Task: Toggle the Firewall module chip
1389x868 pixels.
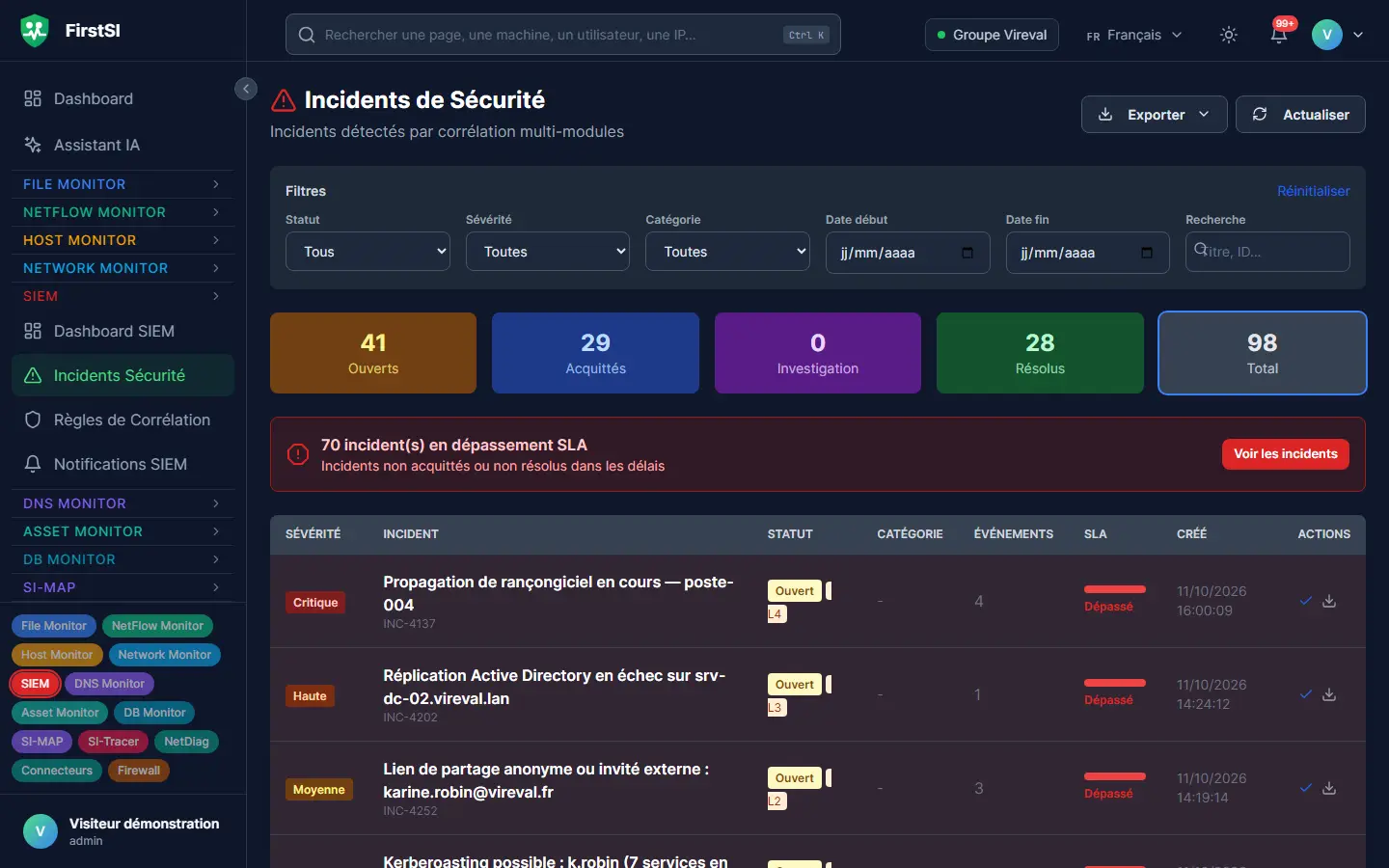Action: 139,771
